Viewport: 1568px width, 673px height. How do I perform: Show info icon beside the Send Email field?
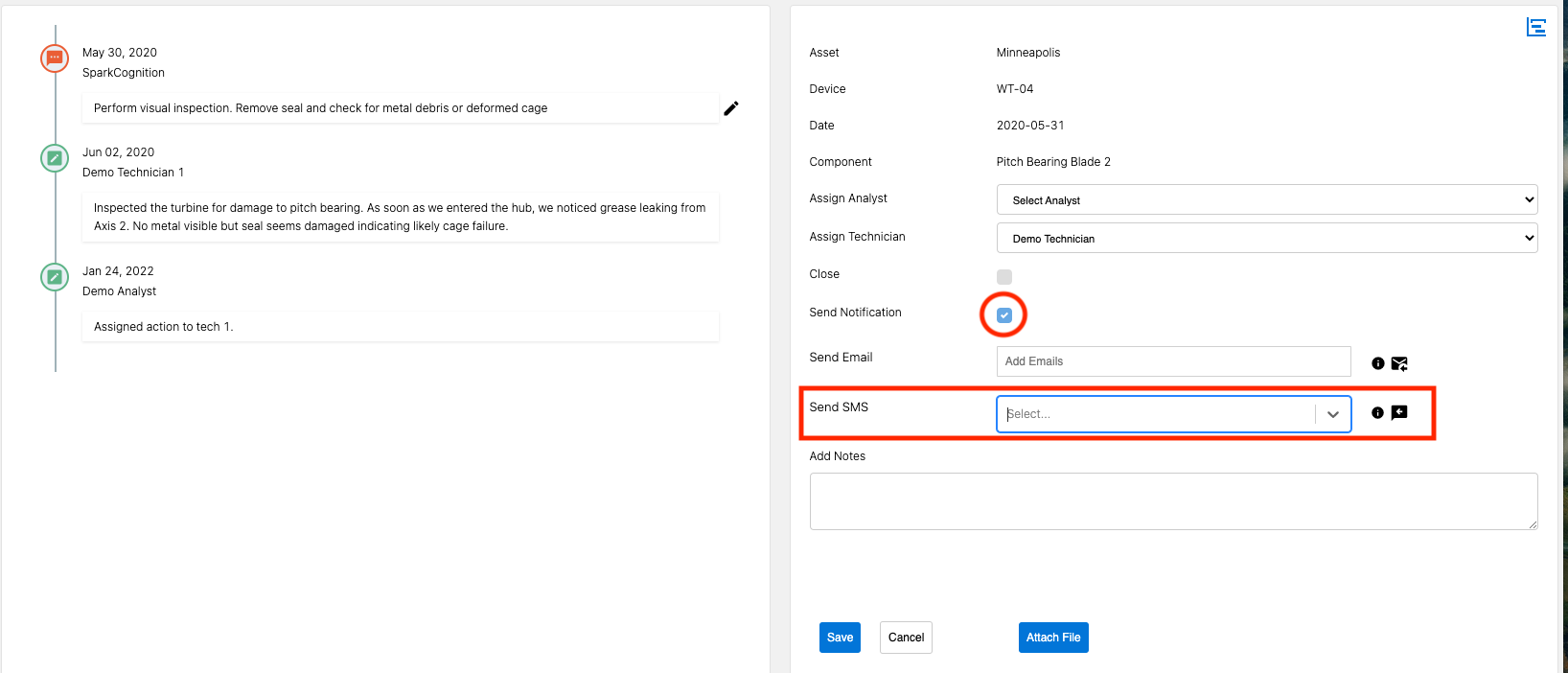click(1378, 363)
